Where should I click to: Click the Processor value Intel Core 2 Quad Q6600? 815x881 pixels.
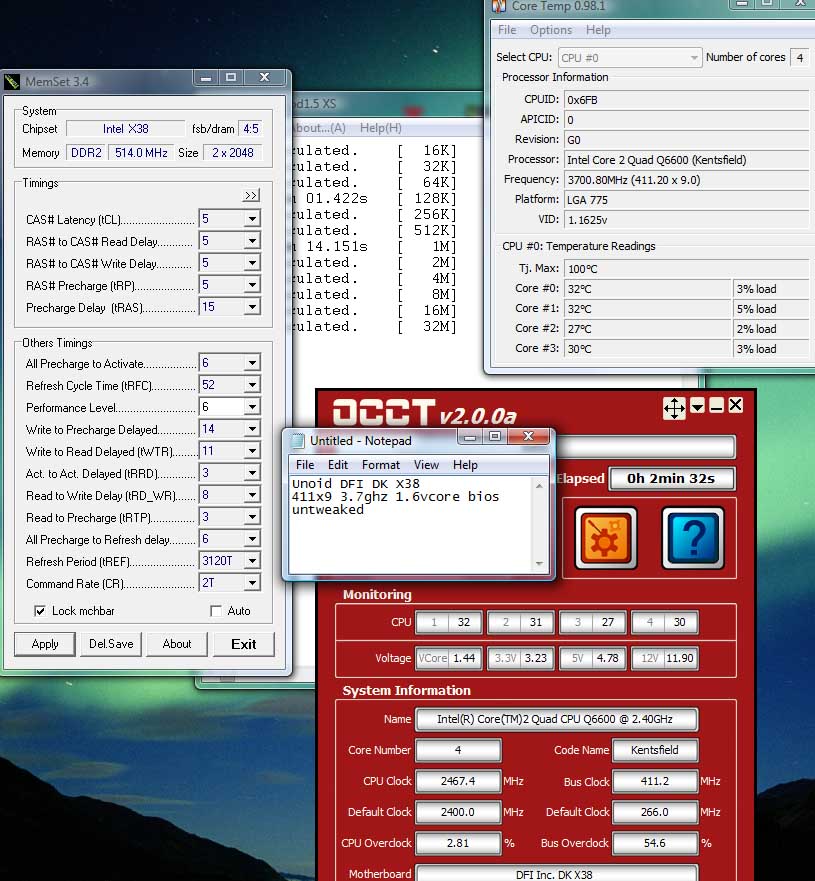click(686, 160)
